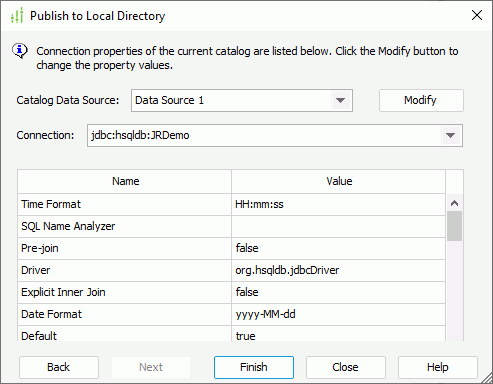Viewport: 493px width, 384px height.
Task: Click the Modify button
Action: click(421, 100)
